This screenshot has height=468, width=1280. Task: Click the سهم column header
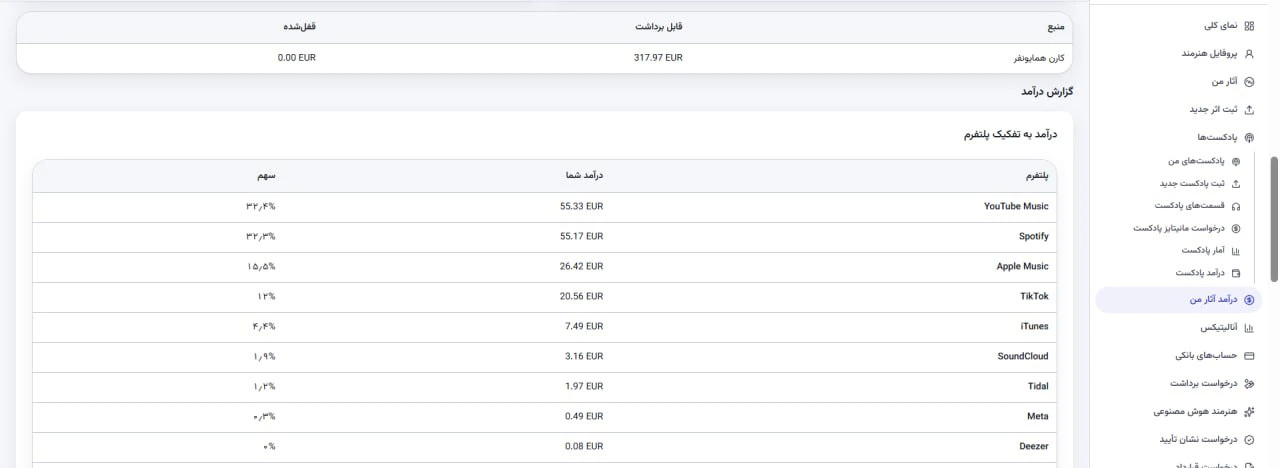265,176
